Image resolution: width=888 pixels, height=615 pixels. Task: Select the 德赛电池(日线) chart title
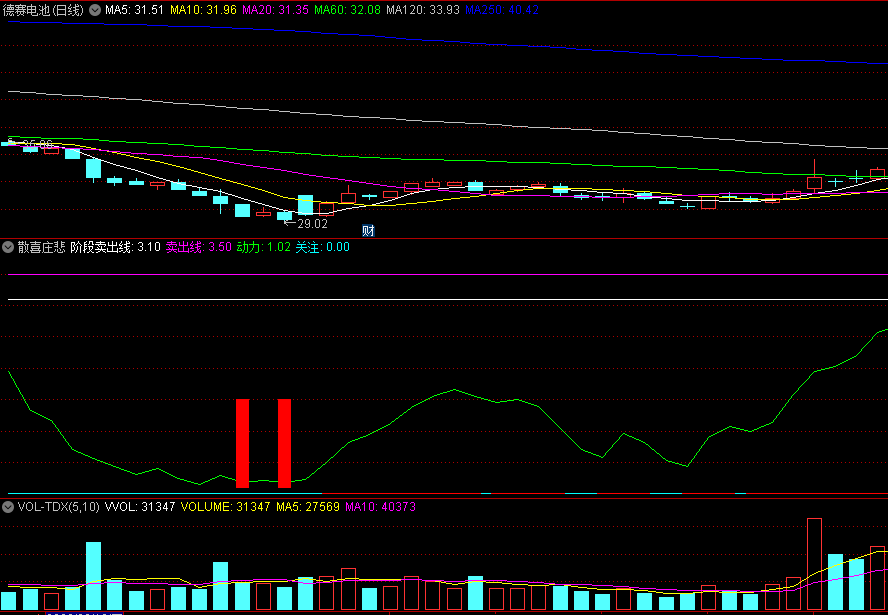[43, 10]
